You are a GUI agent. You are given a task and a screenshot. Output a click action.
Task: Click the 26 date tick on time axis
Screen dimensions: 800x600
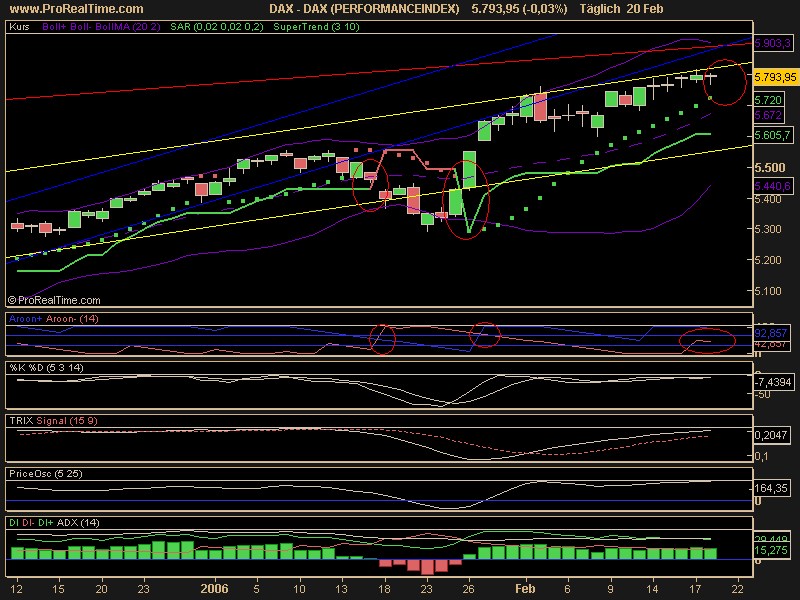click(469, 589)
